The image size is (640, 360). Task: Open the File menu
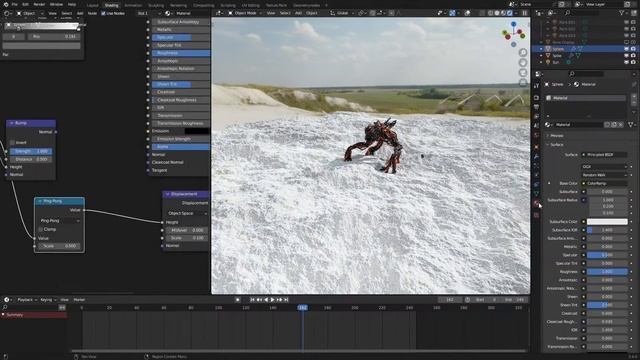14,4
